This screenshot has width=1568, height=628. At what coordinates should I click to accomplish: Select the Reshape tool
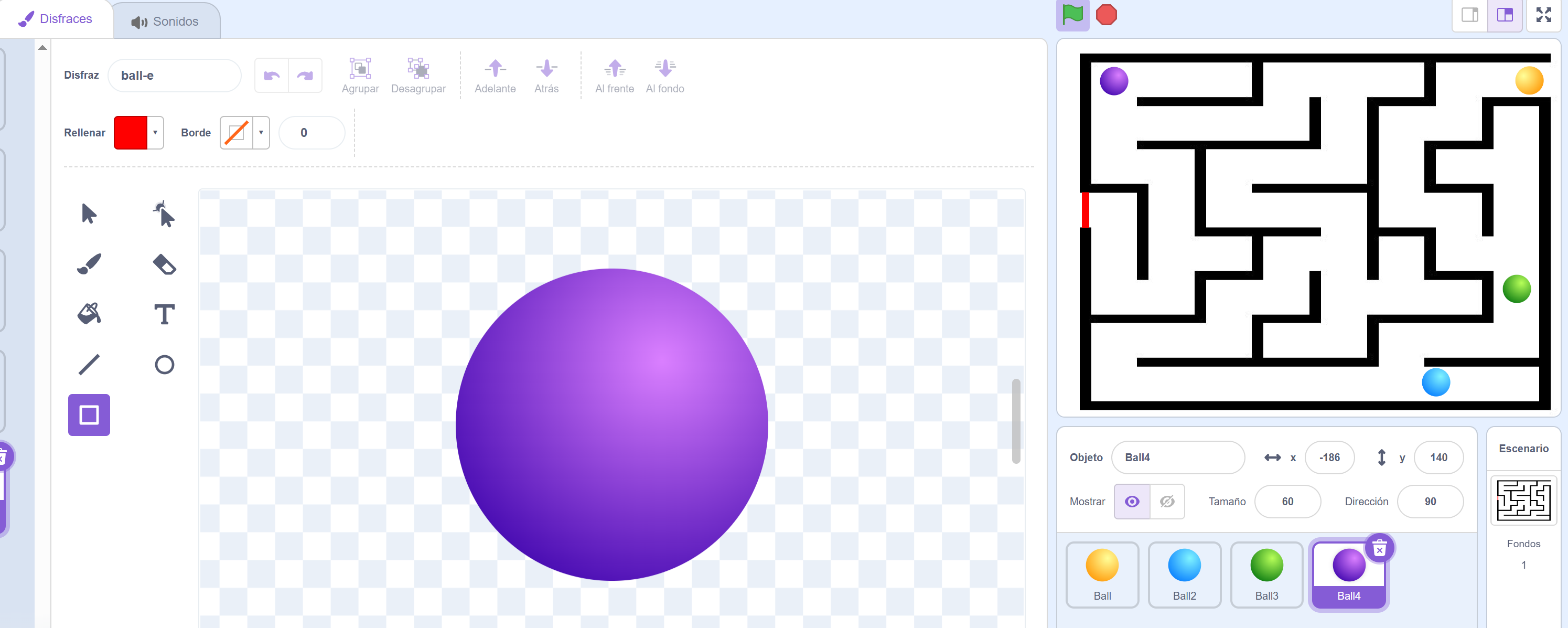(164, 214)
